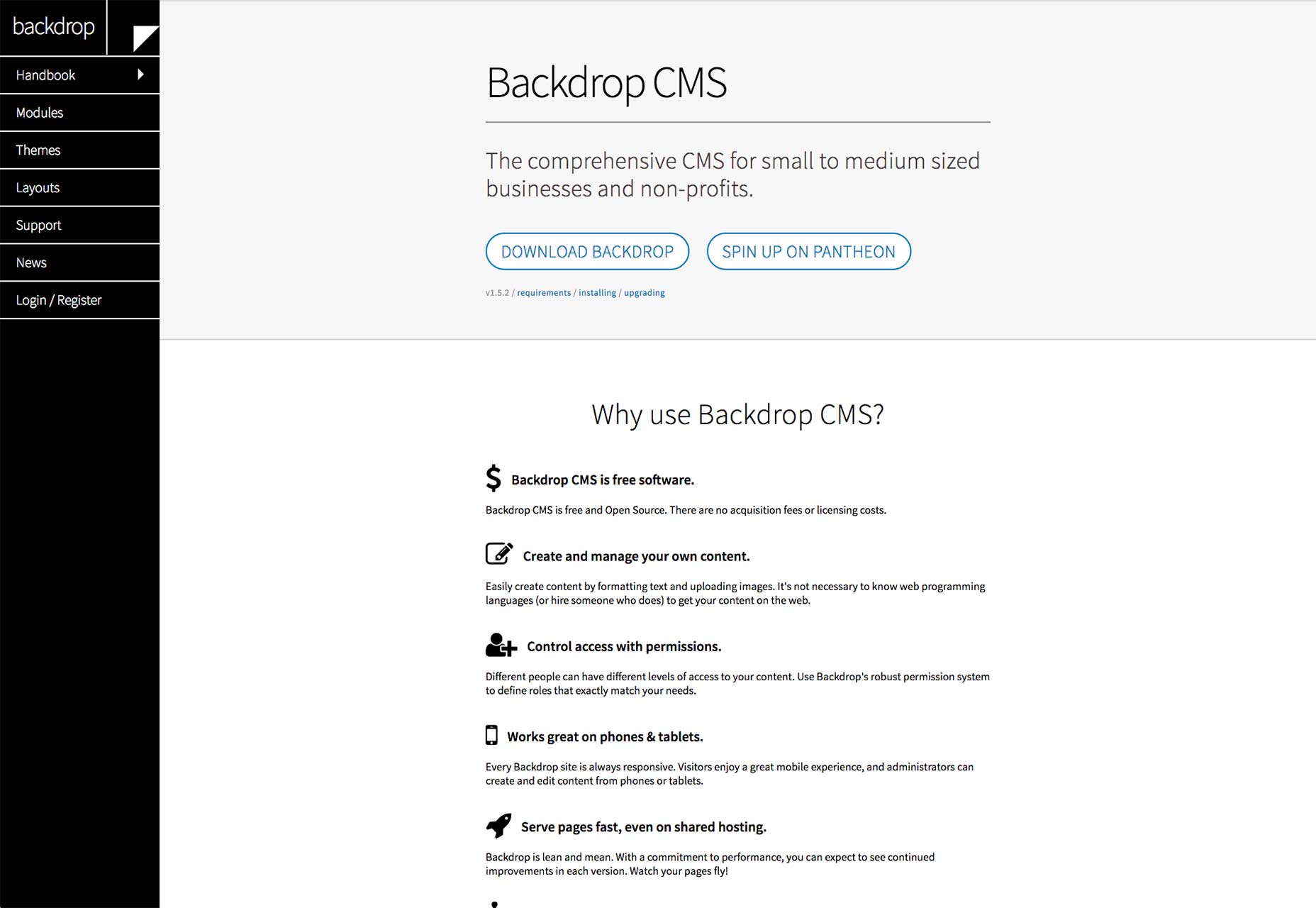This screenshot has width=1316, height=908.
Task: Open the Support page
Action: (x=38, y=226)
